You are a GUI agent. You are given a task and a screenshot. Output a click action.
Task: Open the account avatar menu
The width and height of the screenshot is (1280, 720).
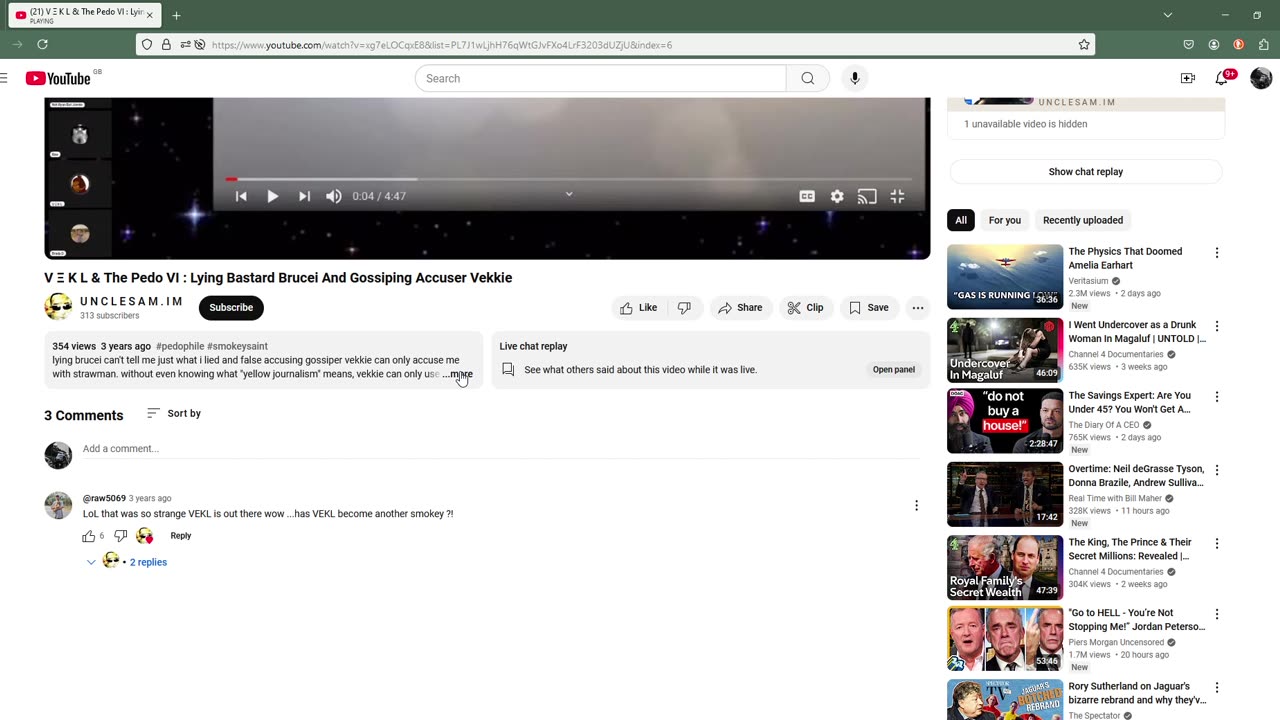click(1261, 78)
